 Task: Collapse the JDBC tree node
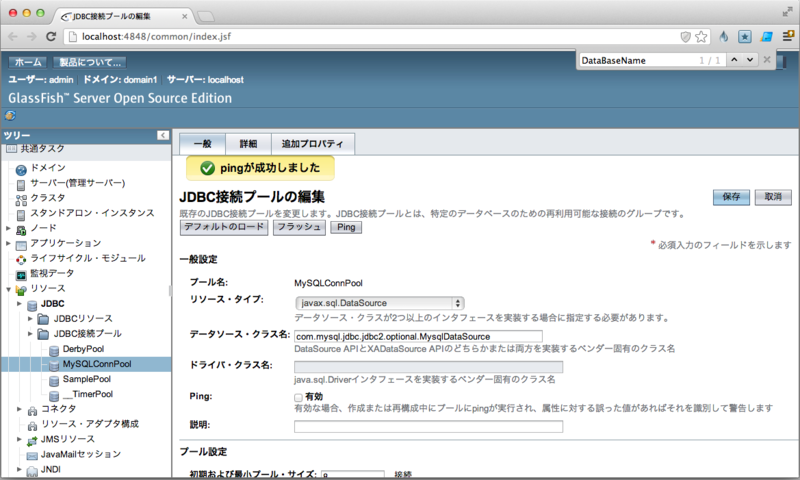tap(20, 303)
